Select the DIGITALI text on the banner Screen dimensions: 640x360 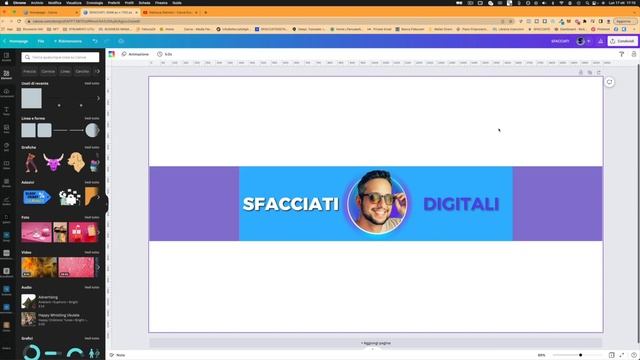click(x=461, y=204)
